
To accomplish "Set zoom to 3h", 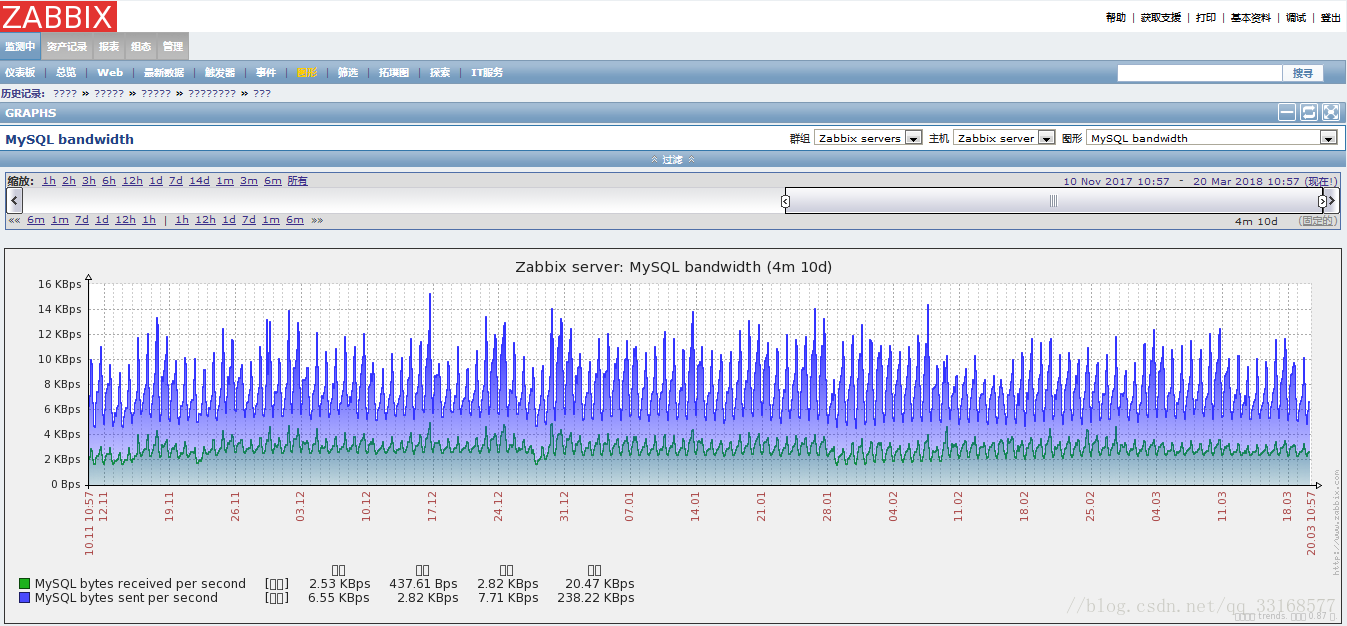I will coord(89,181).
